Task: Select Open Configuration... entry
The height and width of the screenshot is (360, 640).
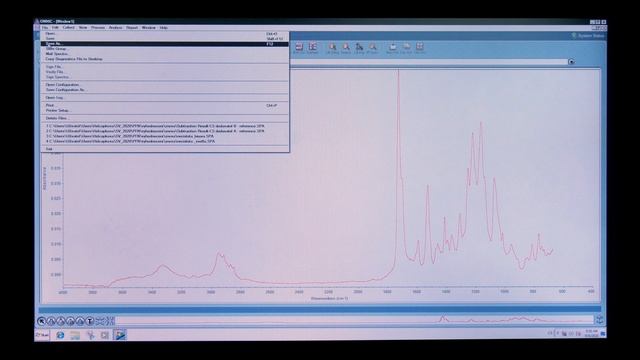Action: 164,84
